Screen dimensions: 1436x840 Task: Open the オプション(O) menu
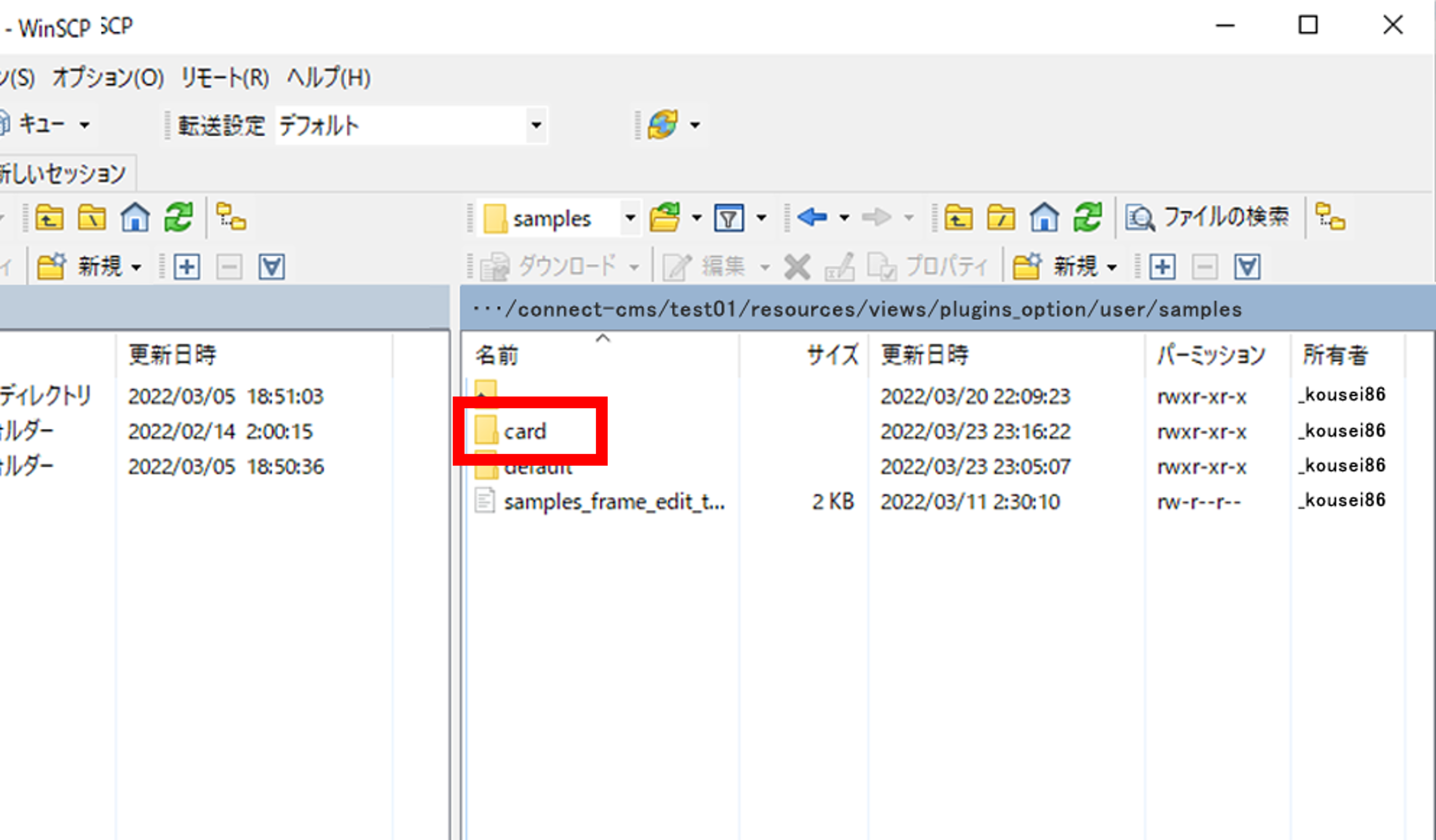coord(108,77)
